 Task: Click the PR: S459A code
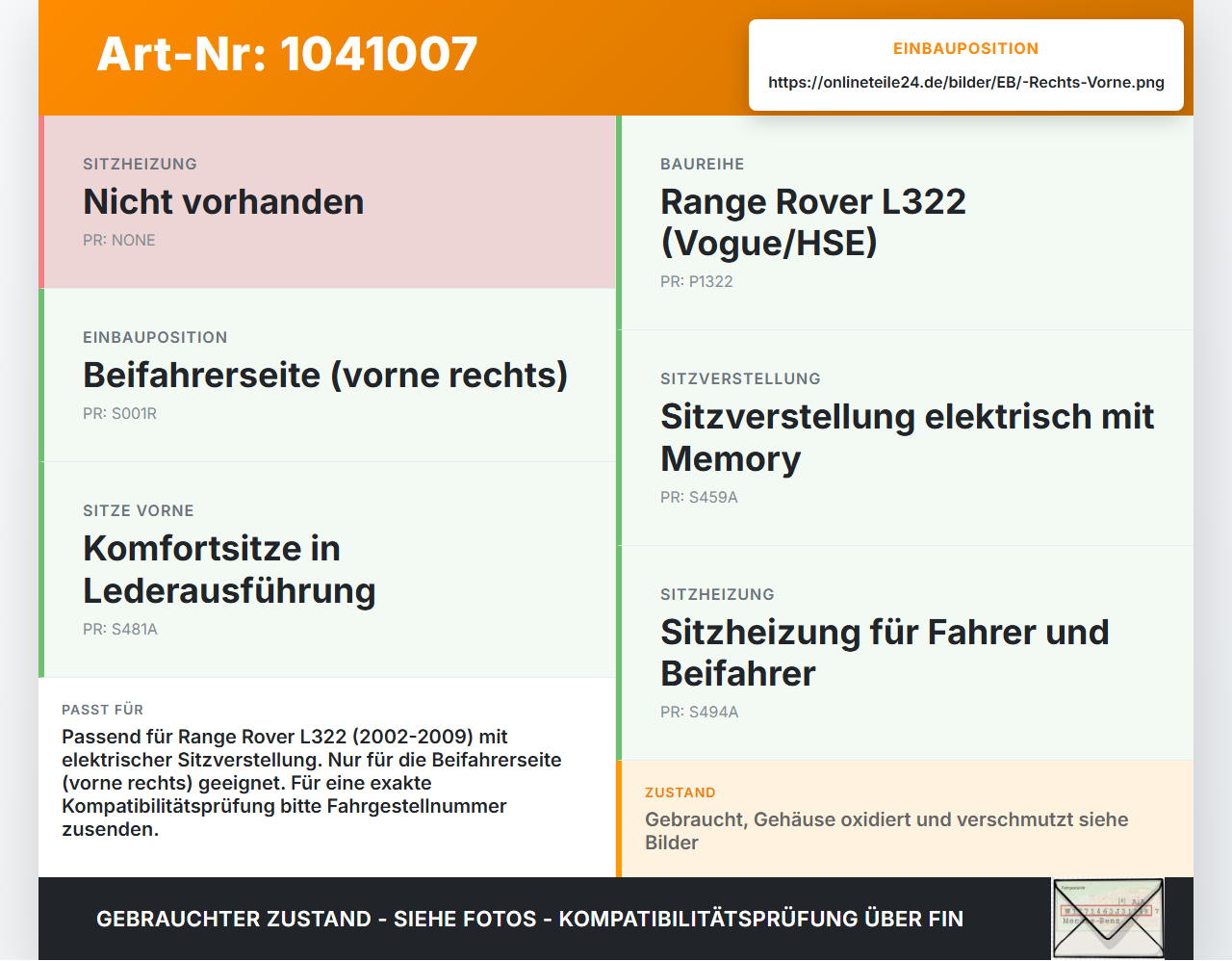click(699, 498)
